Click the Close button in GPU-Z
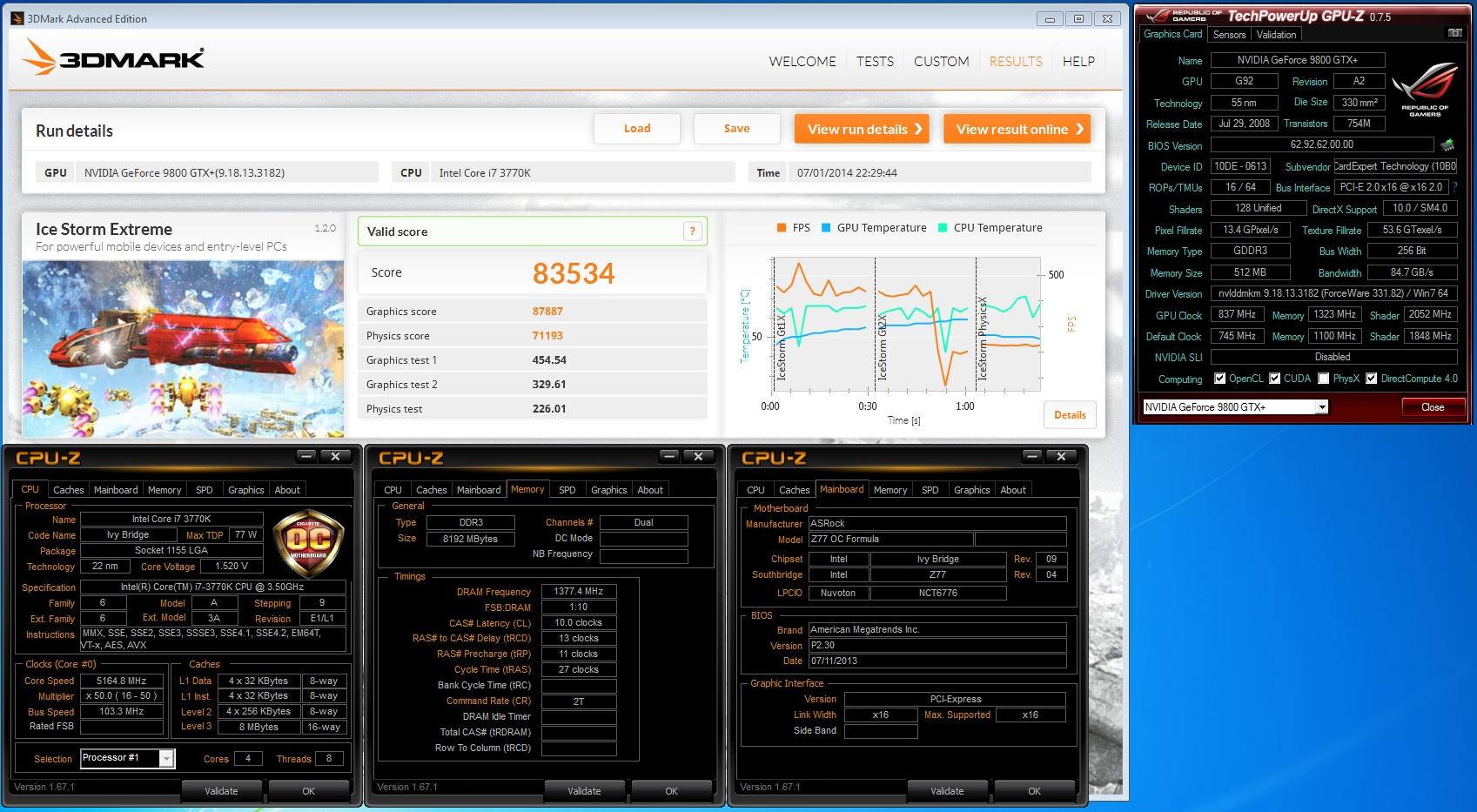1477x812 pixels. click(1432, 406)
